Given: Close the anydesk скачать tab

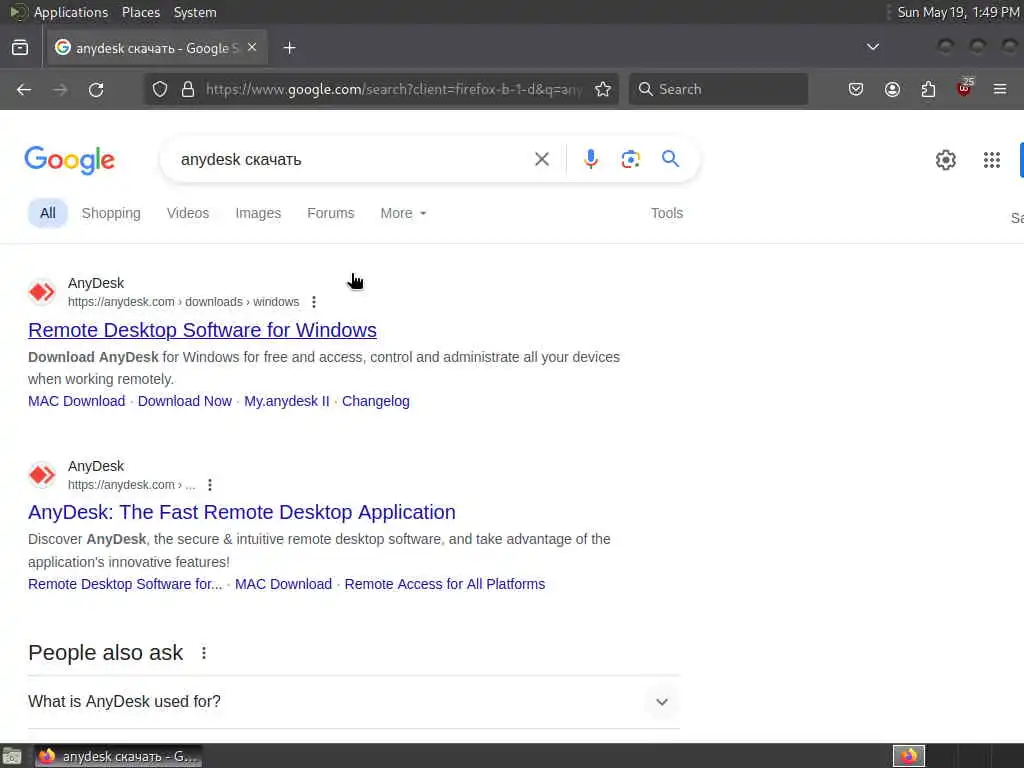Looking at the screenshot, I should coord(252,48).
